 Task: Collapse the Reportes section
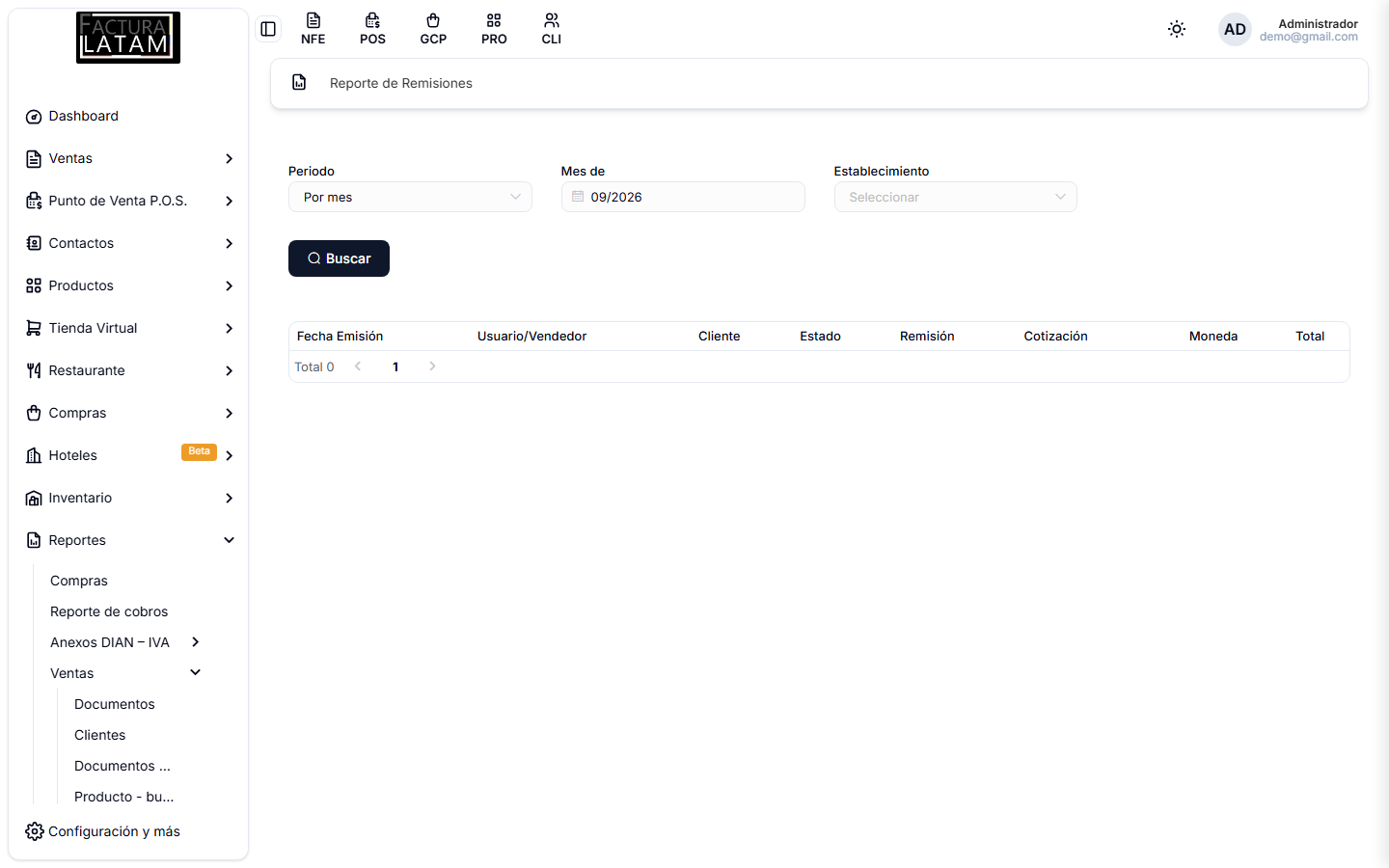click(x=129, y=540)
